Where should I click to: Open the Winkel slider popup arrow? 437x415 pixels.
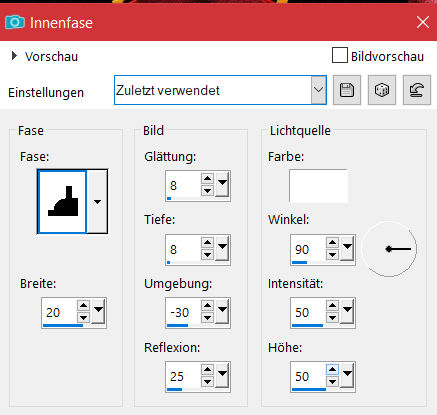coord(347,248)
